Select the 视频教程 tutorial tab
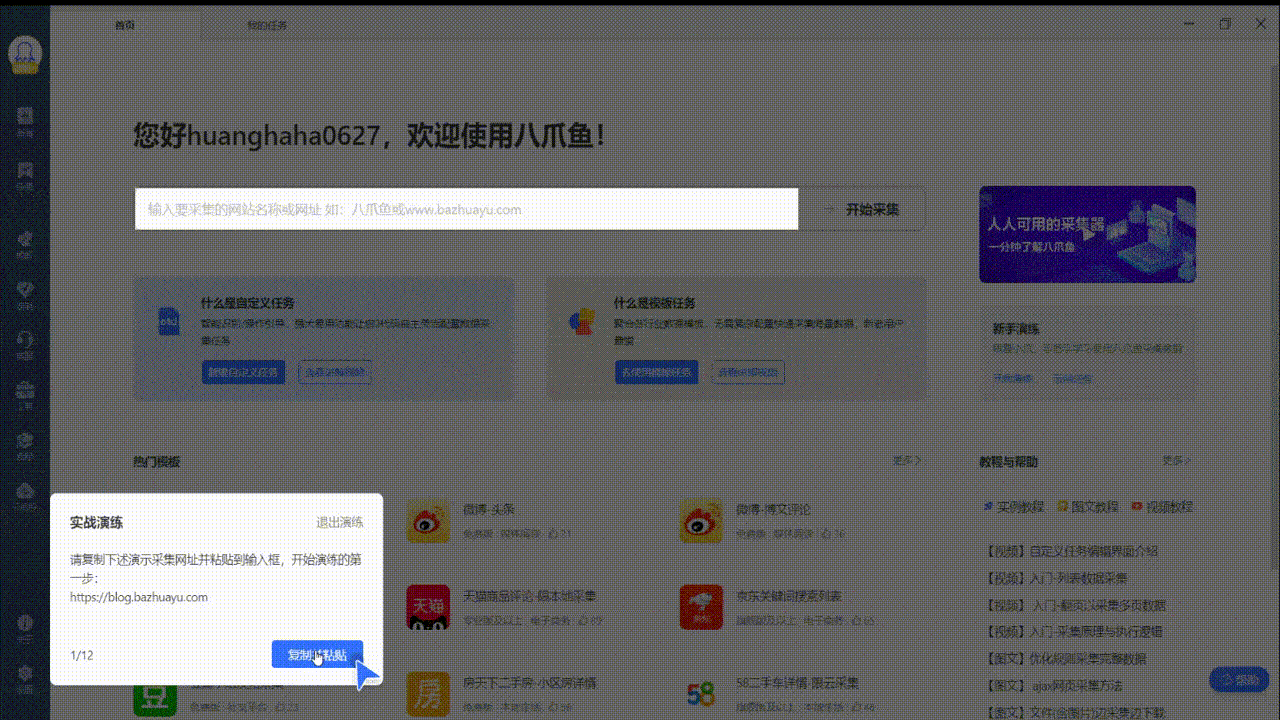The height and width of the screenshot is (720, 1280). tap(1163, 507)
